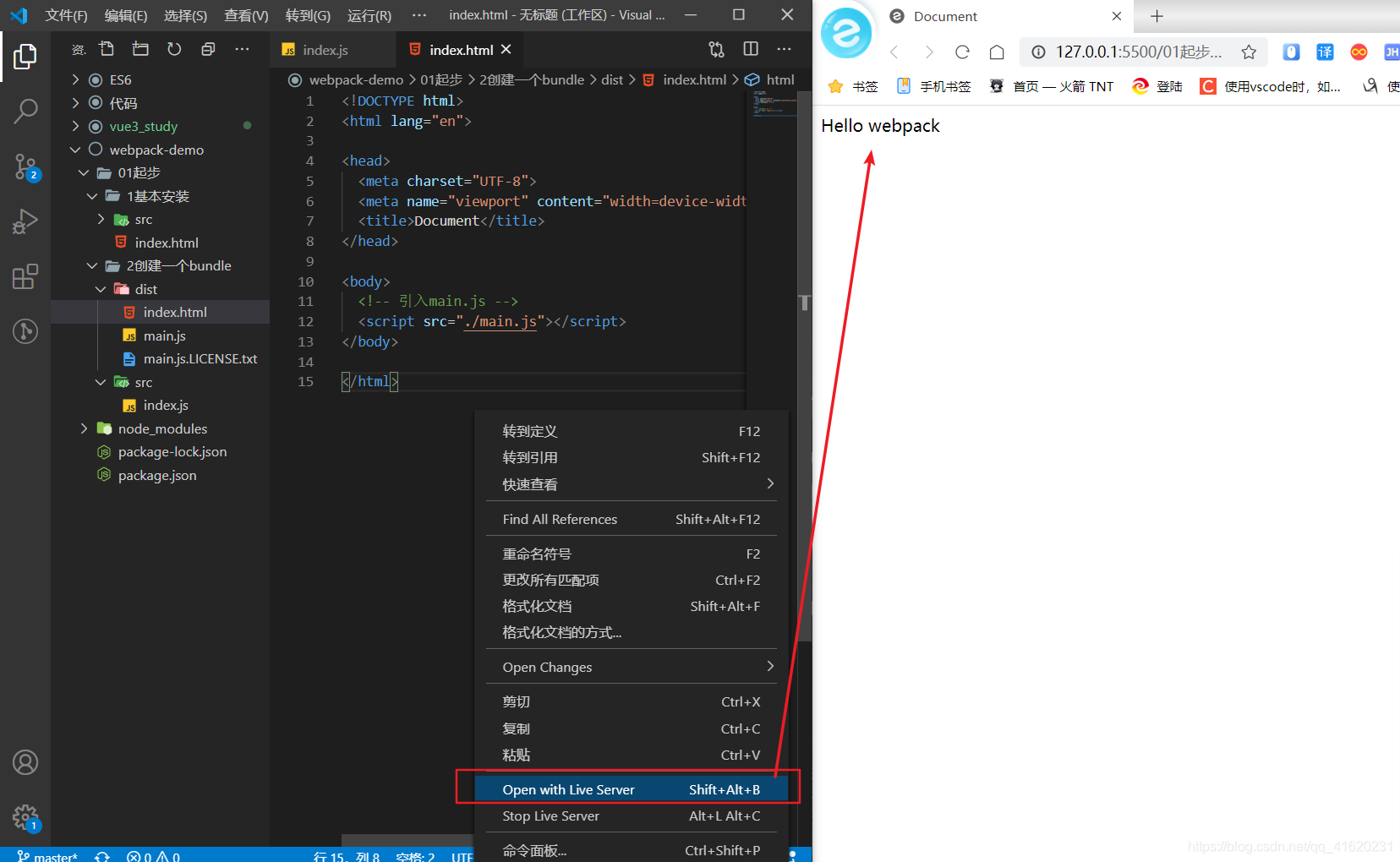Image resolution: width=1400 pixels, height=862 pixels.
Task: Open Source Control view with badge 2
Action: point(25,166)
